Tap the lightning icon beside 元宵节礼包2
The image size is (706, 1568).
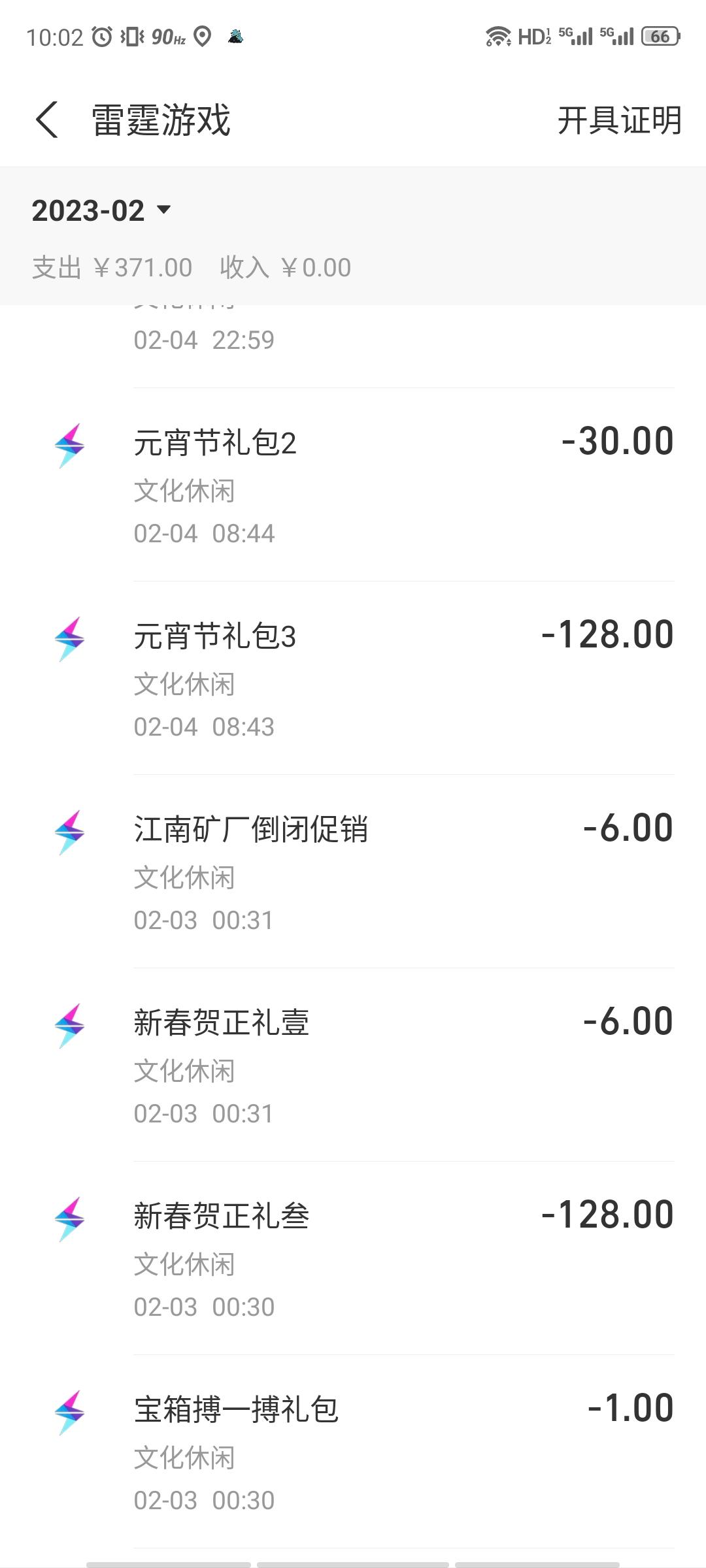[69, 446]
